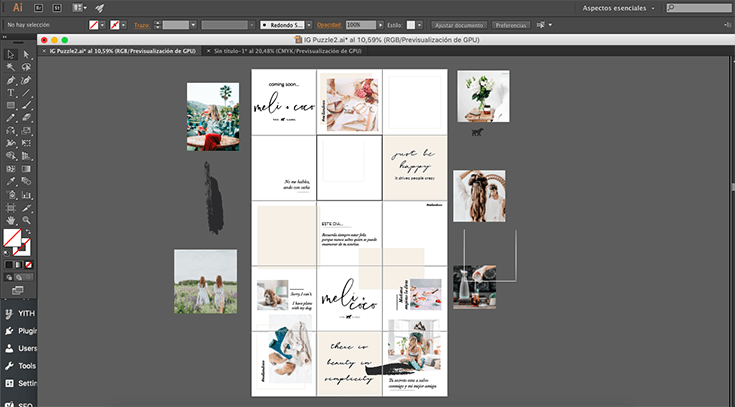The width and height of the screenshot is (735, 407).
Task: Switch to IG Puzzle2.ai document tab
Action: point(122,51)
